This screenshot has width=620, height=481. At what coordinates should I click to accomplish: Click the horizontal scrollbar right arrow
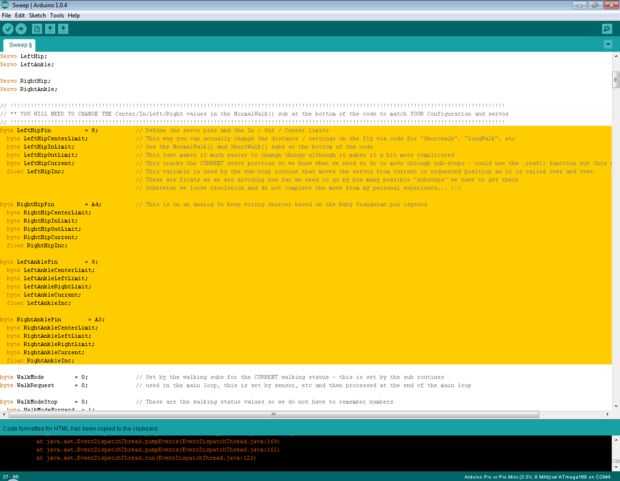pos(607,414)
